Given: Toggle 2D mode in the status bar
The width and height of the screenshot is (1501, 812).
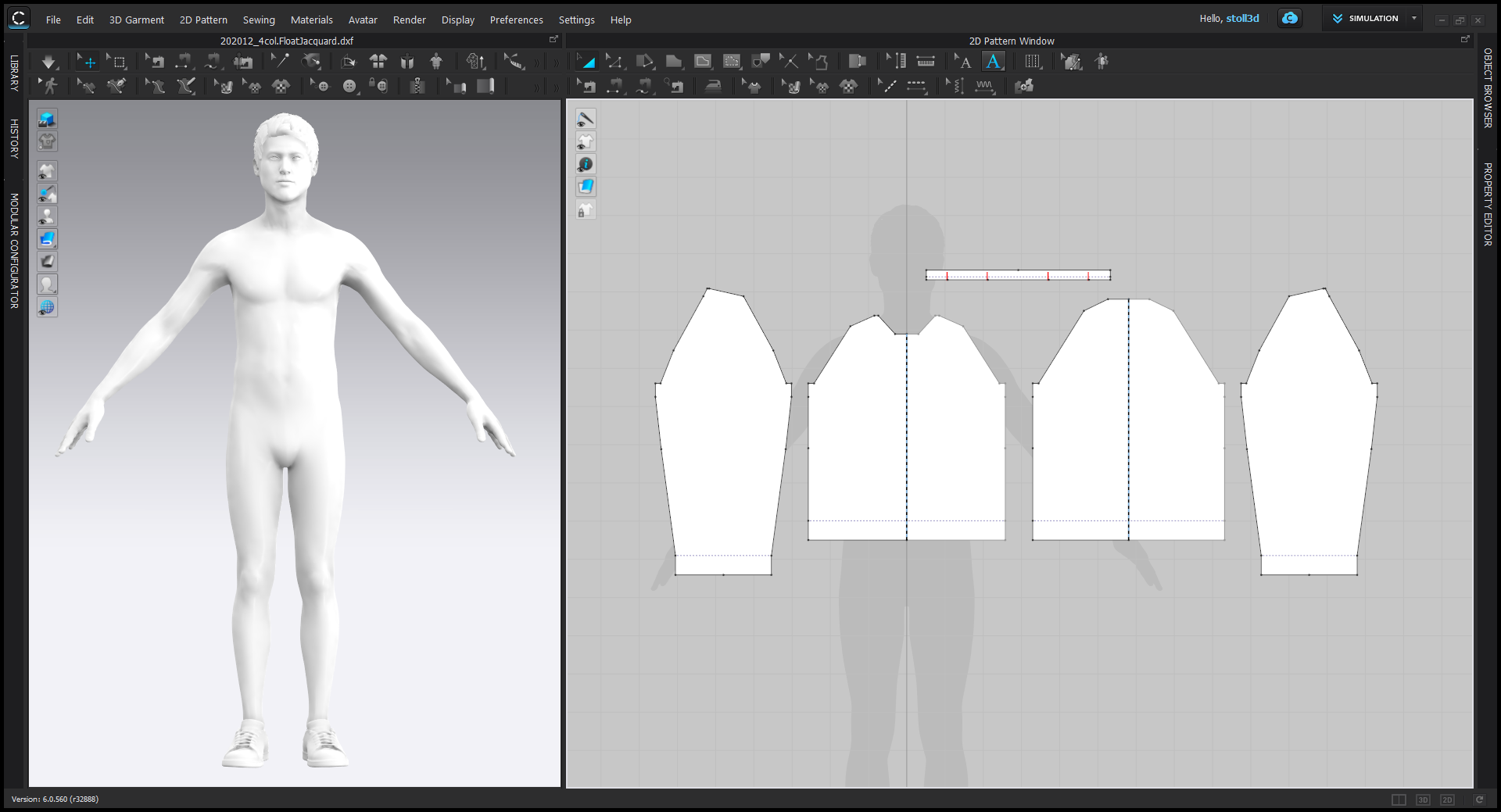Looking at the screenshot, I should pos(1447,799).
